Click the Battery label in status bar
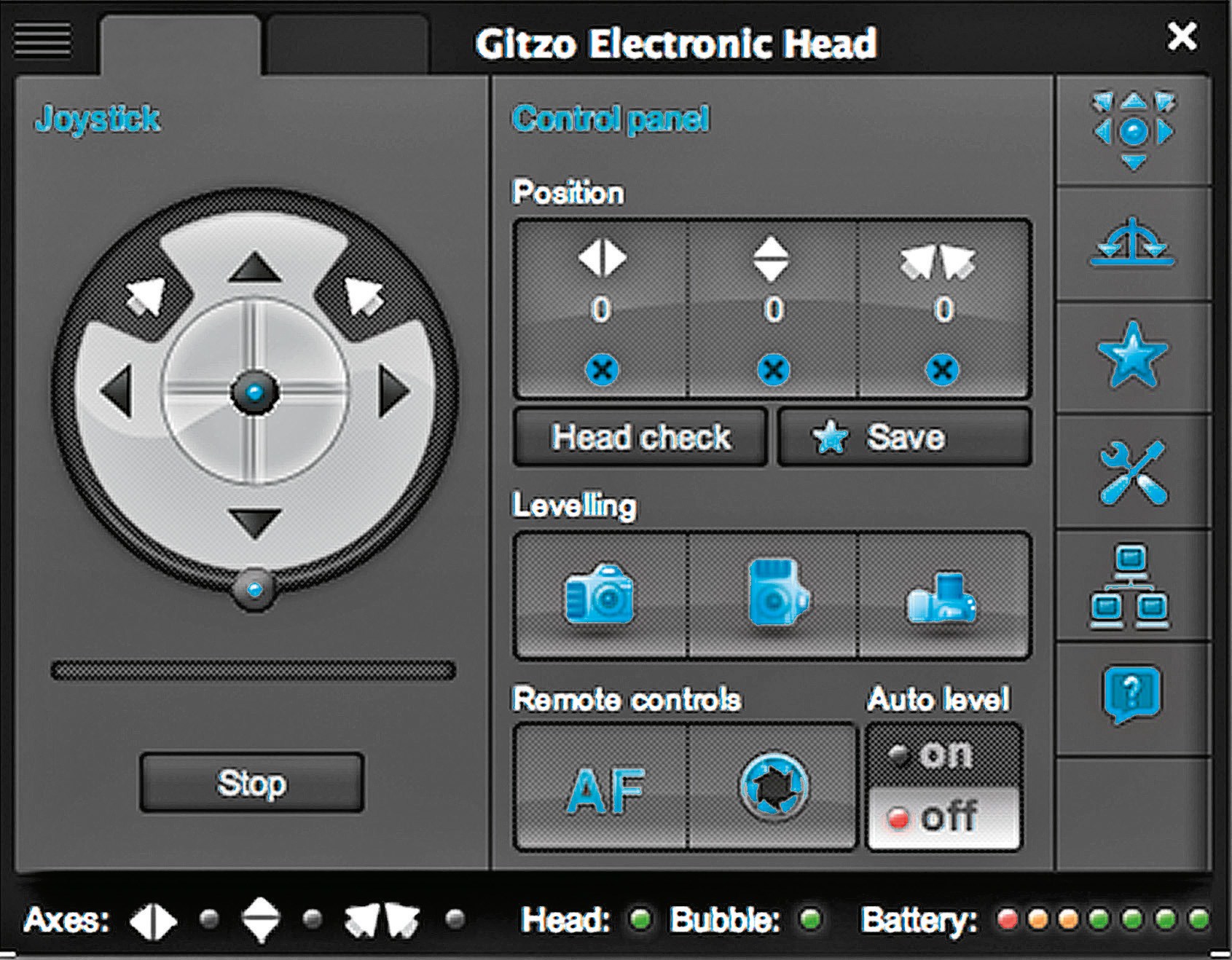 click(919, 922)
